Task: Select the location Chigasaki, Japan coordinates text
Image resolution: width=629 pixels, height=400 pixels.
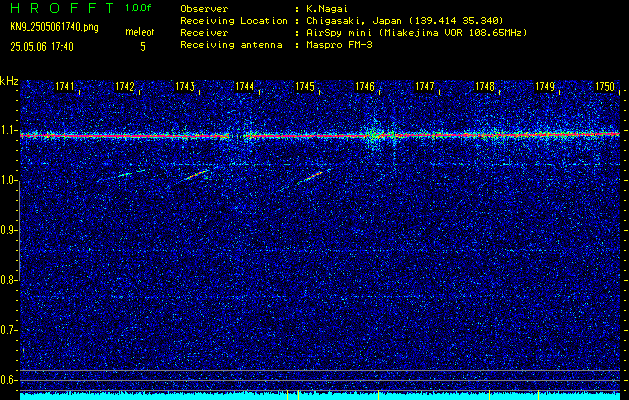Action: click(404, 21)
